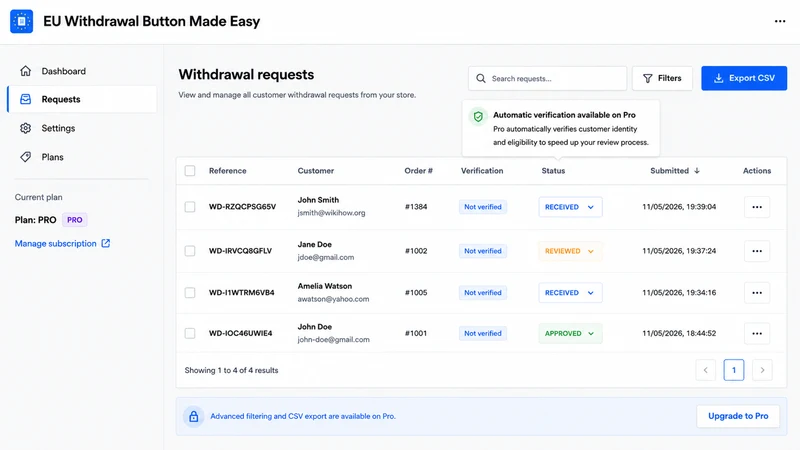Click the Reference column header

coord(228,171)
